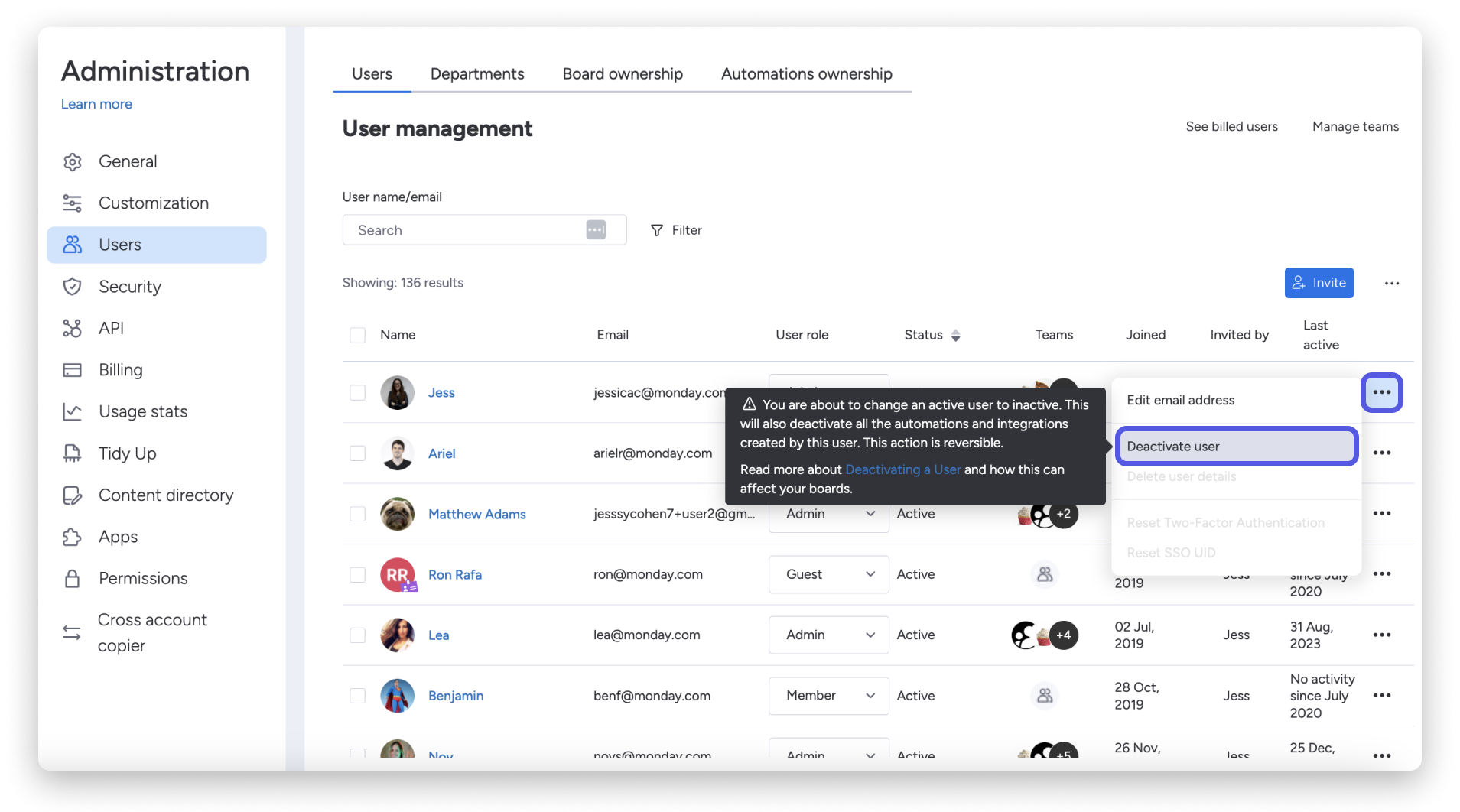Toggle the select-all header checkbox
Screen dimensions: 1460x812
(x=357, y=335)
